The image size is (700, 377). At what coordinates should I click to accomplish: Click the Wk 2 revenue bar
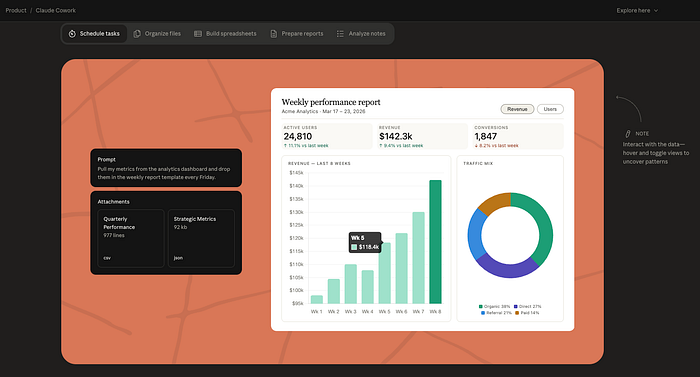coord(333,291)
